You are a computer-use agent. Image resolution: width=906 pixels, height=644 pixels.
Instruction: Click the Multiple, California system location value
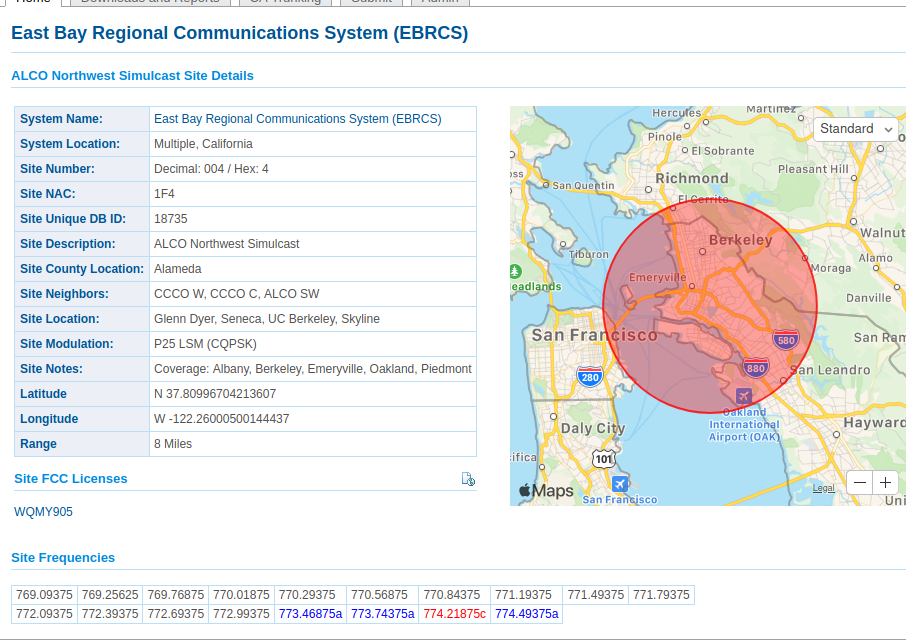tap(203, 144)
